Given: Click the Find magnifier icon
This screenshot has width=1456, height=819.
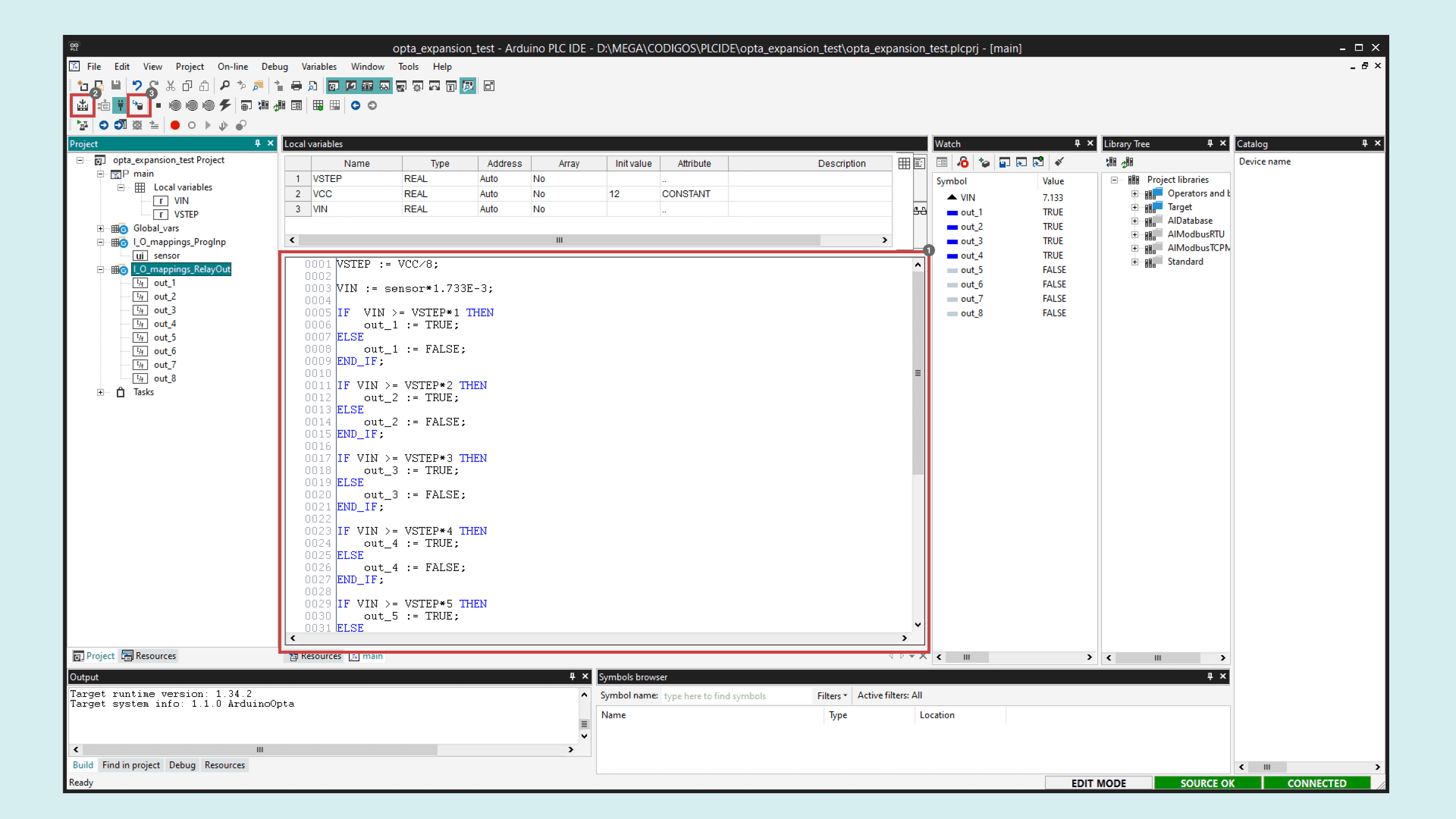Looking at the screenshot, I should tap(224, 86).
